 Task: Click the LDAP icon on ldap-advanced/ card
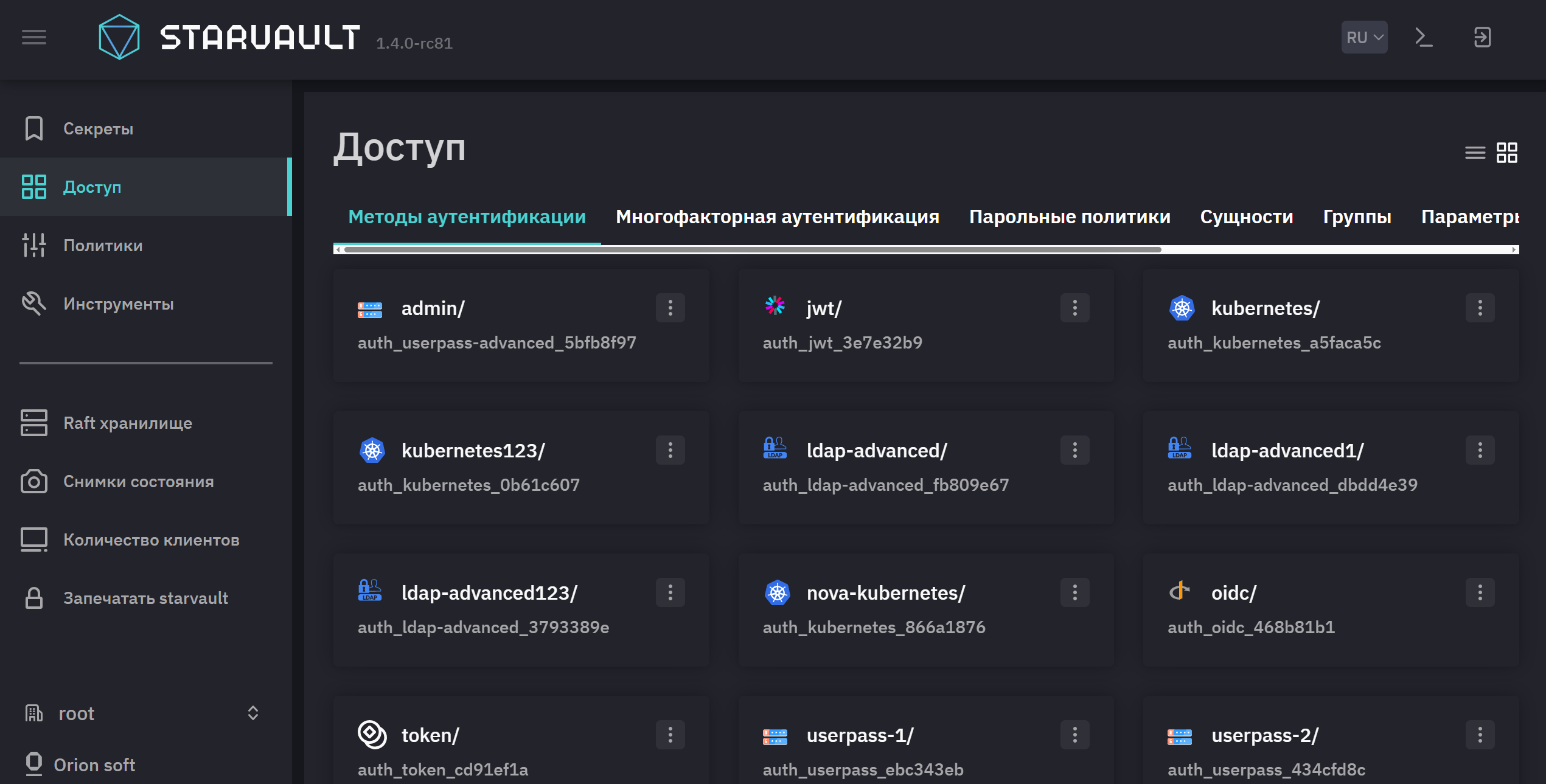(775, 448)
